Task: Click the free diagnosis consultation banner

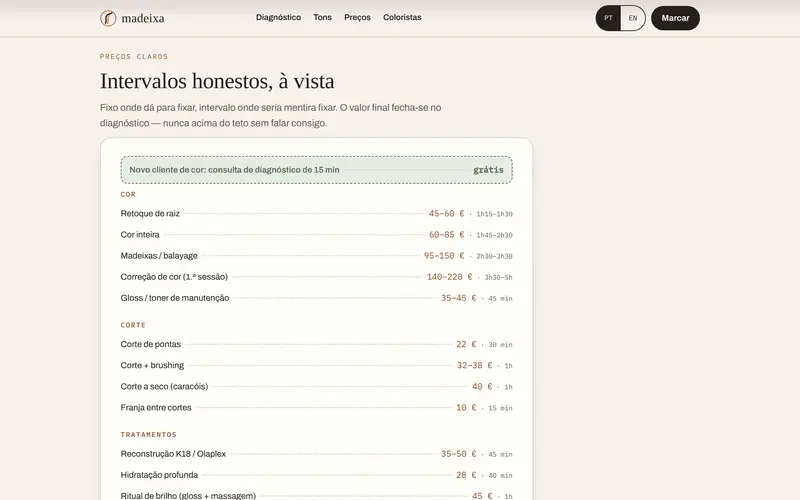Action: [x=317, y=170]
